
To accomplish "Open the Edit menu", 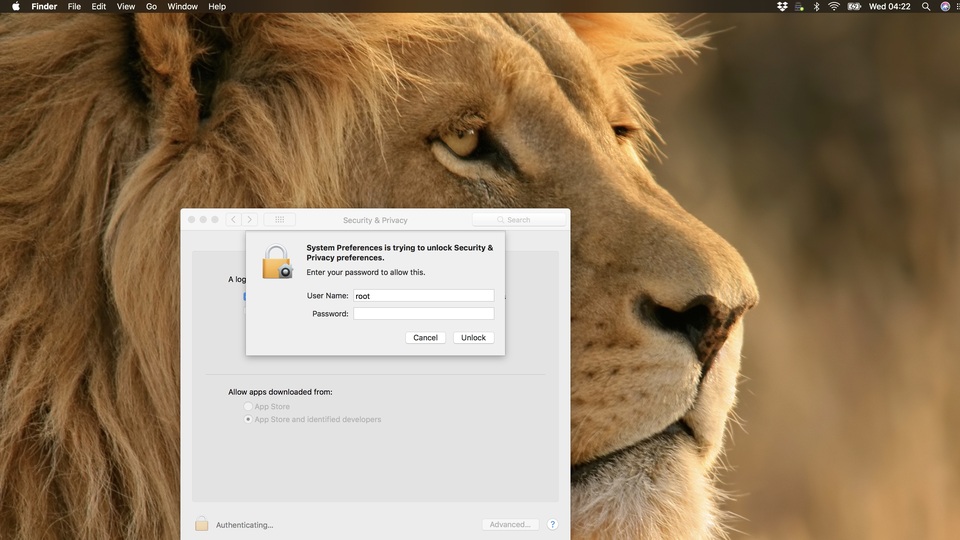I will point(99,7).
